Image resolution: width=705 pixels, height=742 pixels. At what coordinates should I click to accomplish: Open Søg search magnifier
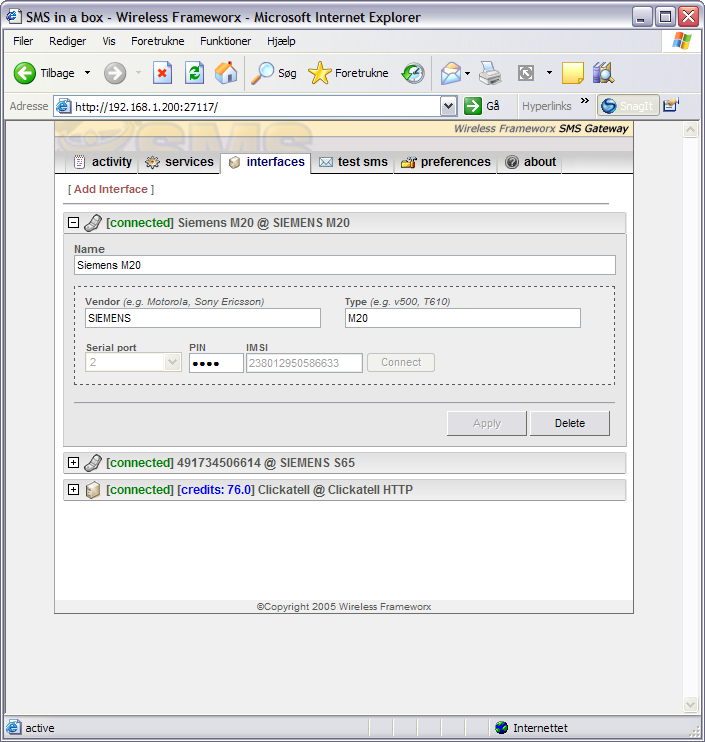point(274,73)
